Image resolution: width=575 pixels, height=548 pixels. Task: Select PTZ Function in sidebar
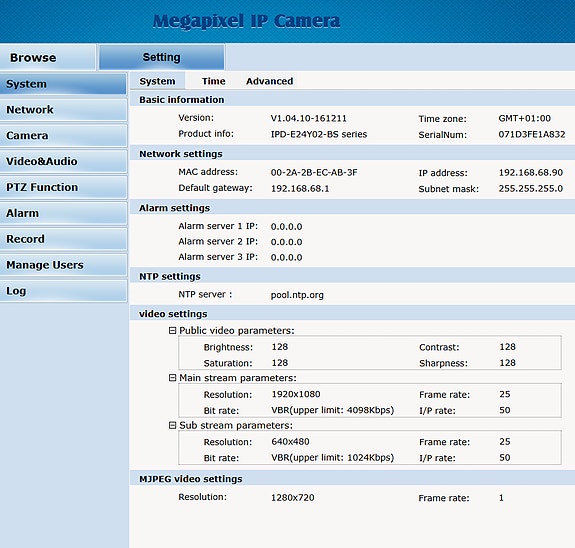tap(63, 187)
